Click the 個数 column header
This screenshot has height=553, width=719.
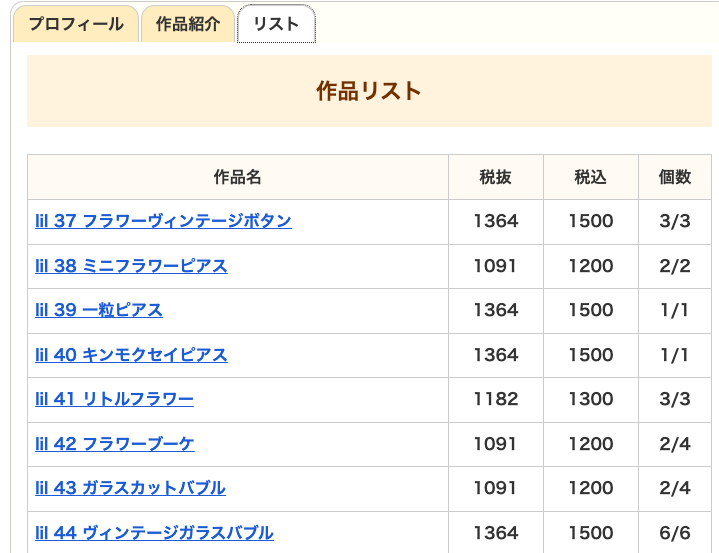click(x=675, y=177)
